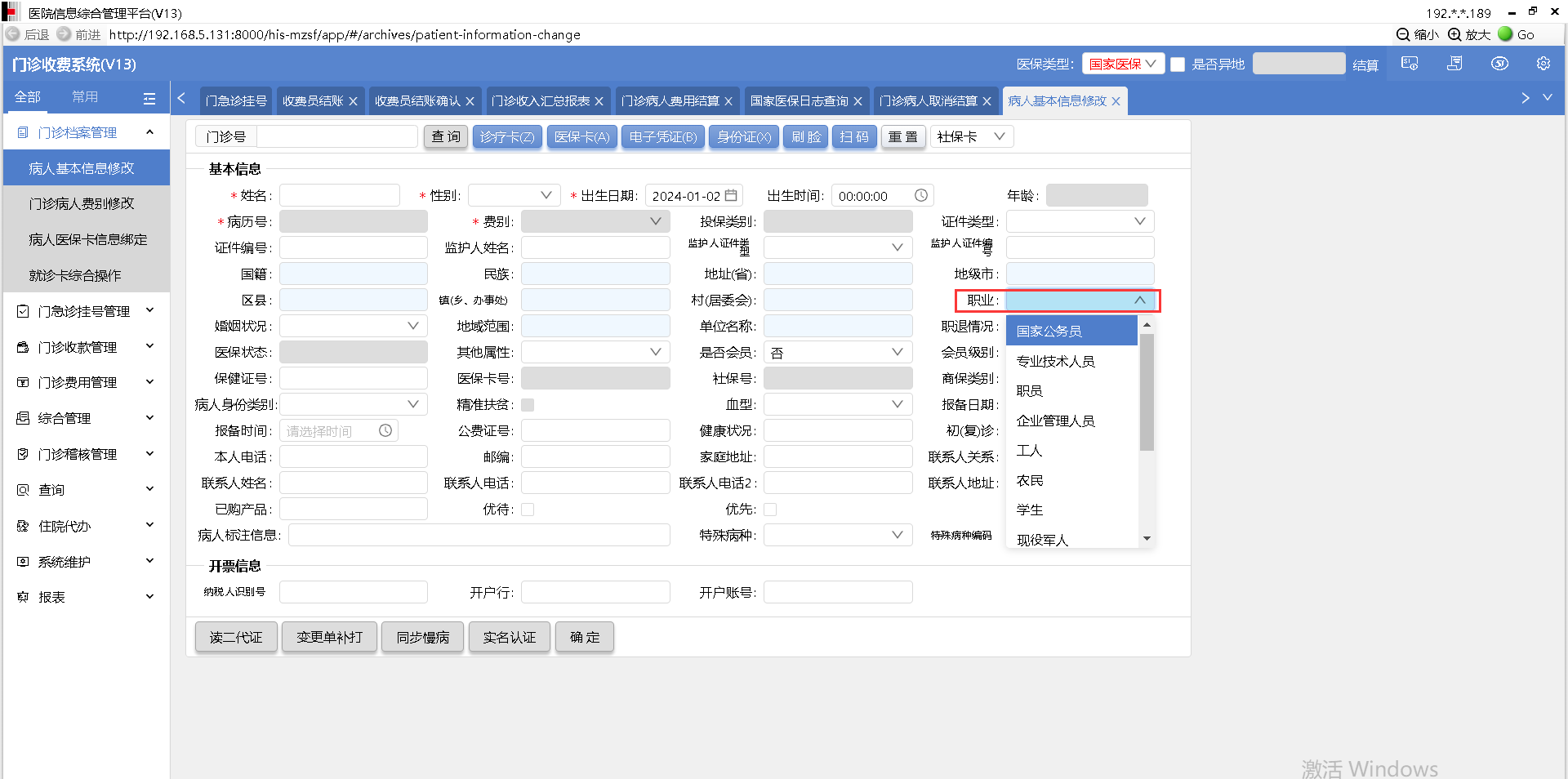Open the 婚姻状况 dropdown

354,326
